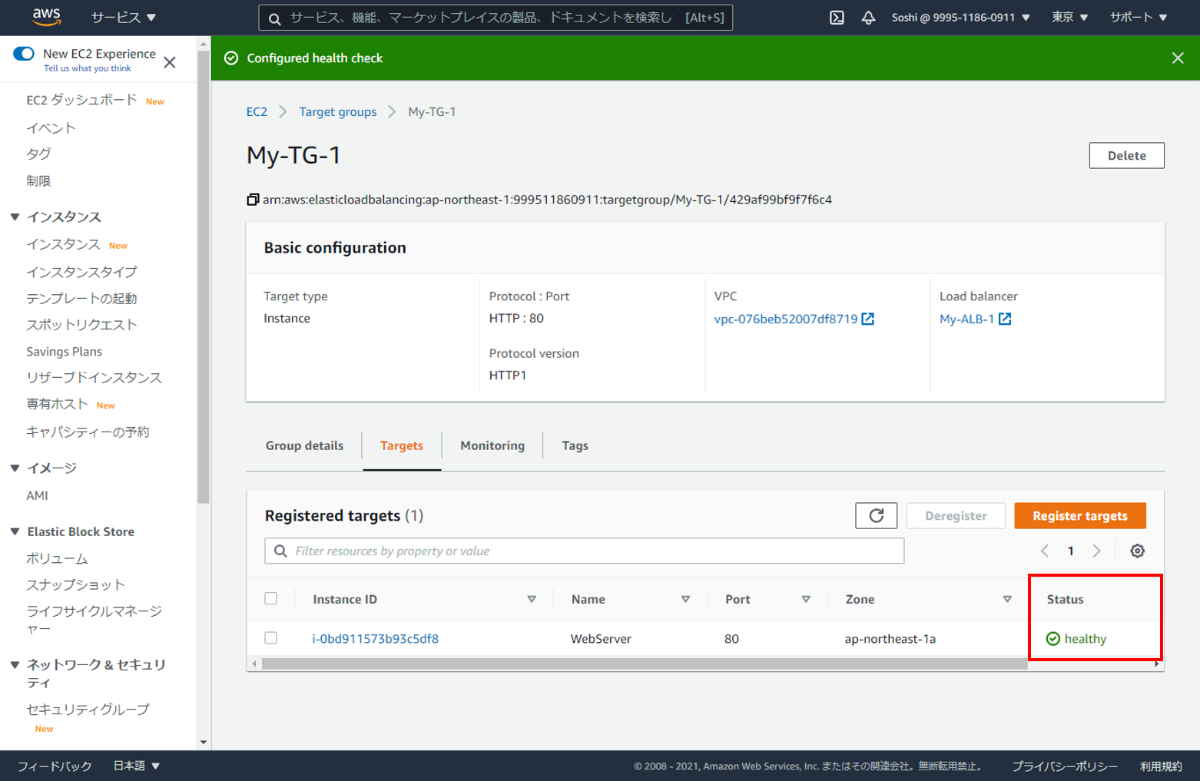Toggle the New EC2 Experience switch
This screenshot has height=781, width=1200.
[24, 54]
